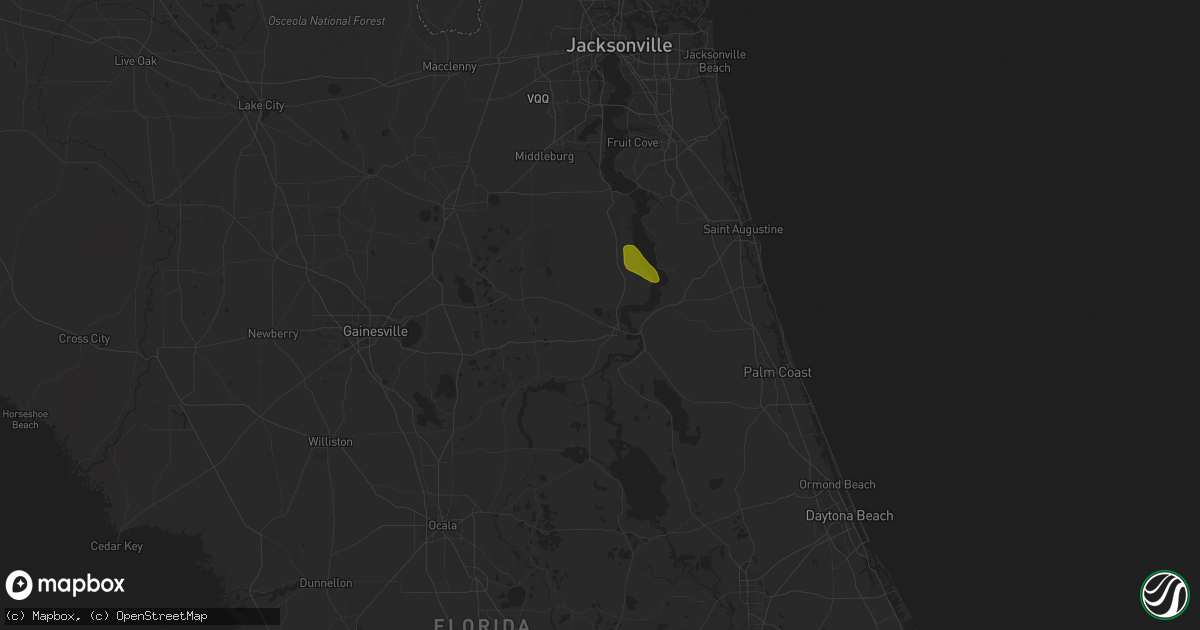Click the Osceola National Forest label

(327, 21)
